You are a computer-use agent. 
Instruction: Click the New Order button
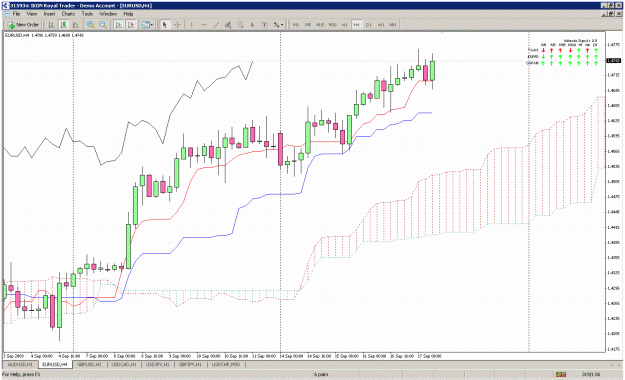pos(24,25)
